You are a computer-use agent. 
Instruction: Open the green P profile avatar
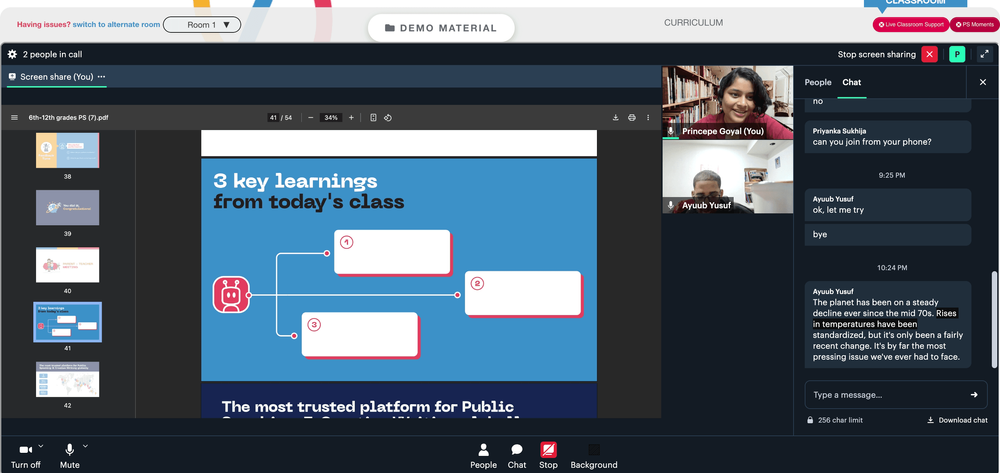point(957,54)
